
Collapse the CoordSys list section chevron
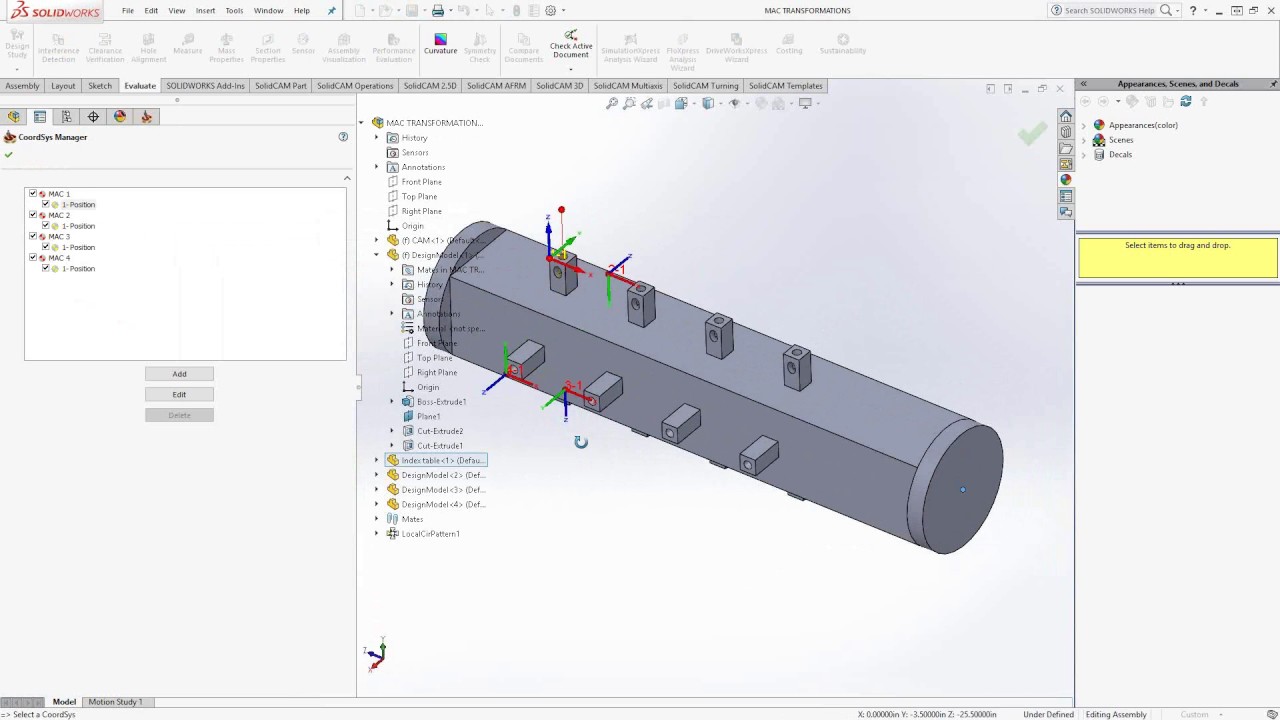(x=347, y=178)
